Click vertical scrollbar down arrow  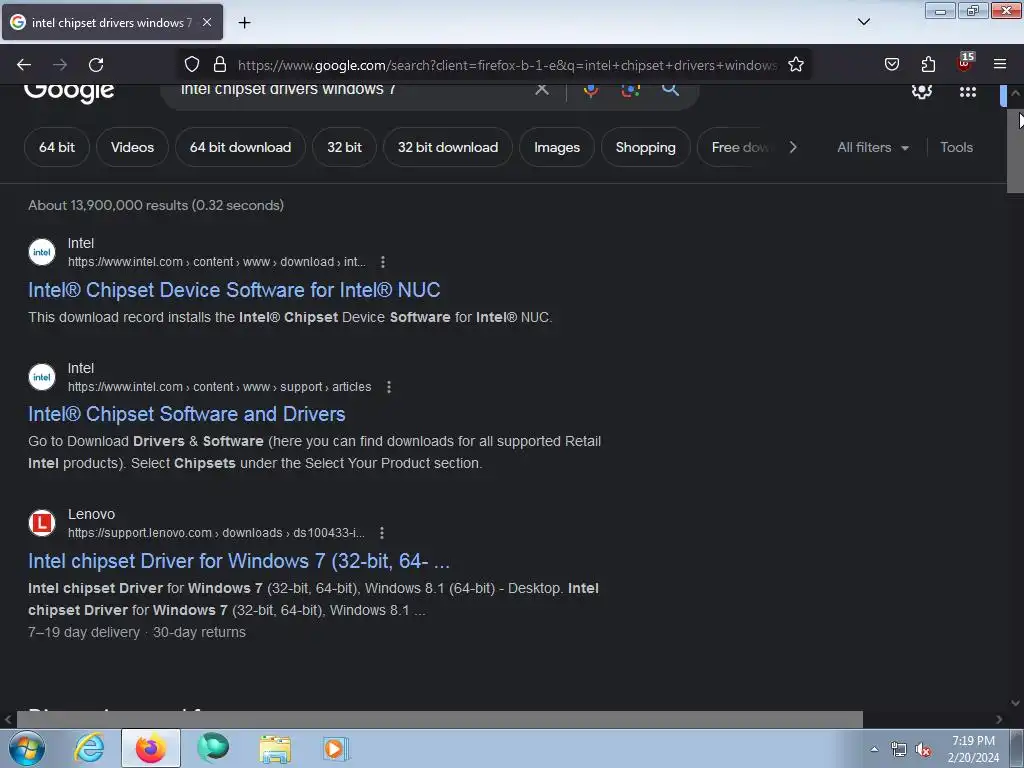click(1015, 703)
